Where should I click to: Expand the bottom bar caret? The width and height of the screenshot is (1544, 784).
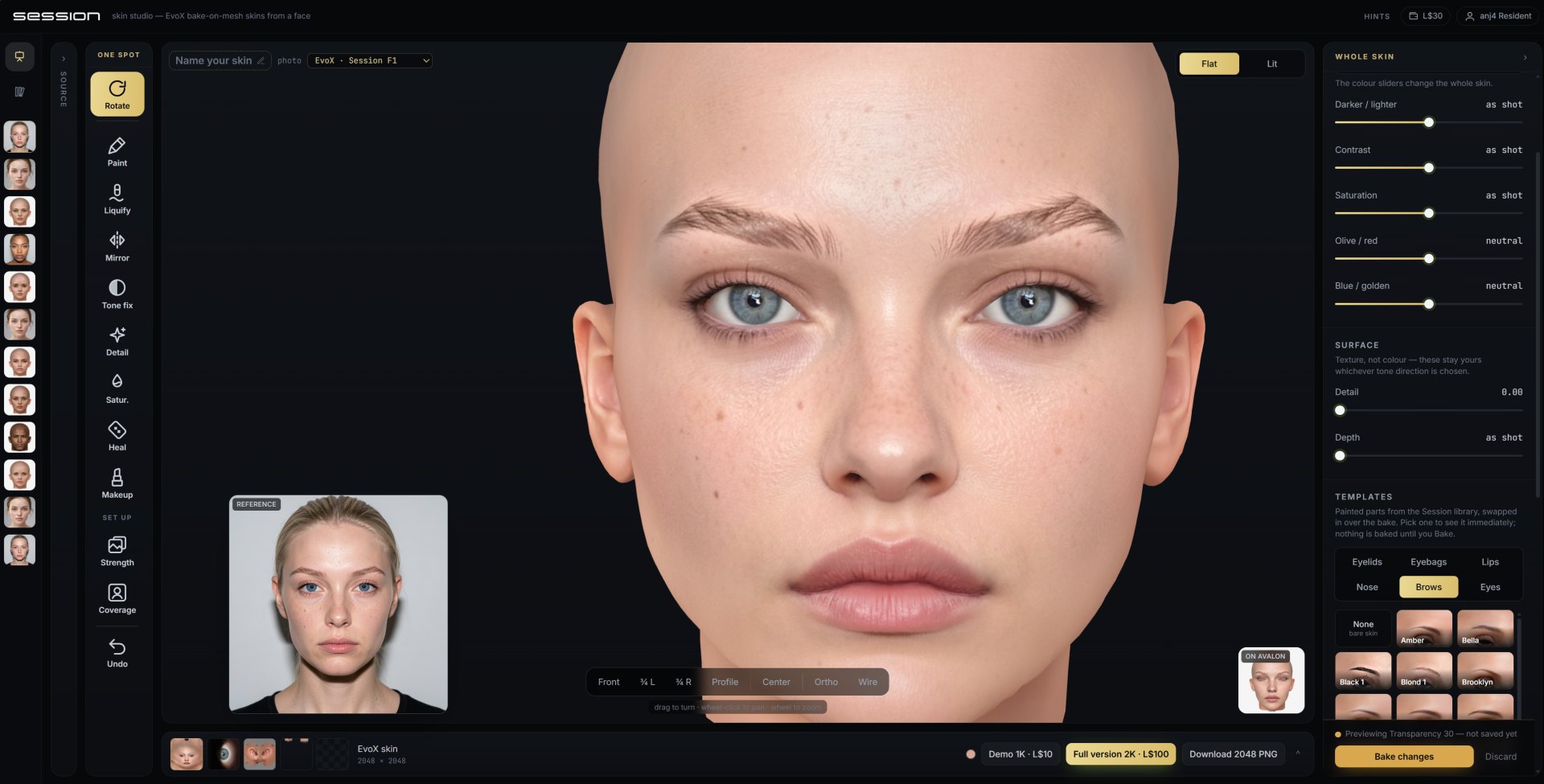click(x=1297, y=753)
